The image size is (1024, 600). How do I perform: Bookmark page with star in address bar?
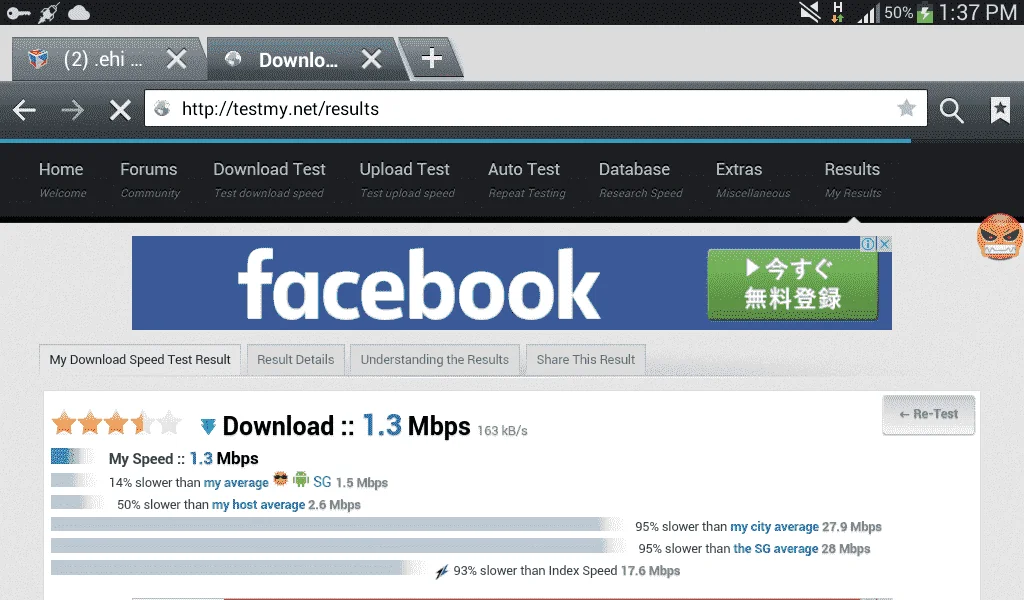coord(906,108)
